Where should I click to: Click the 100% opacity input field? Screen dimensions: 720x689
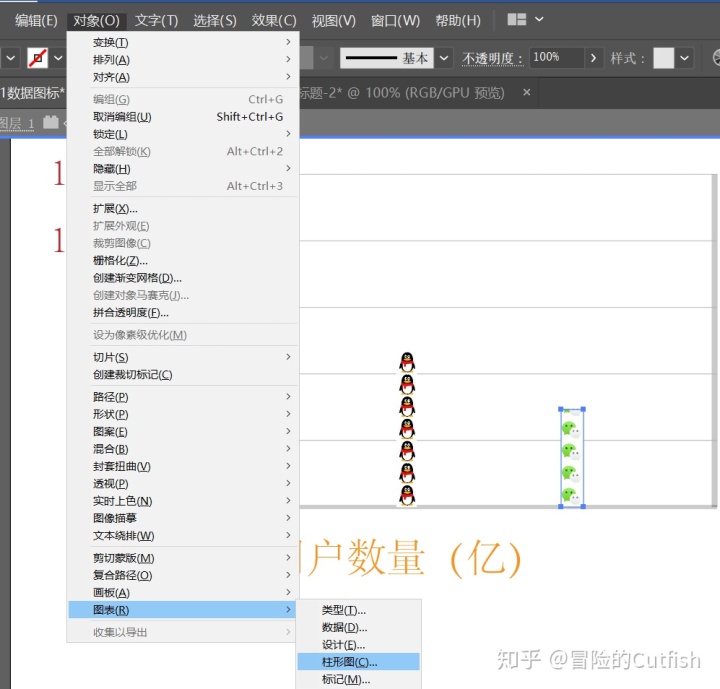coord(556,58)
